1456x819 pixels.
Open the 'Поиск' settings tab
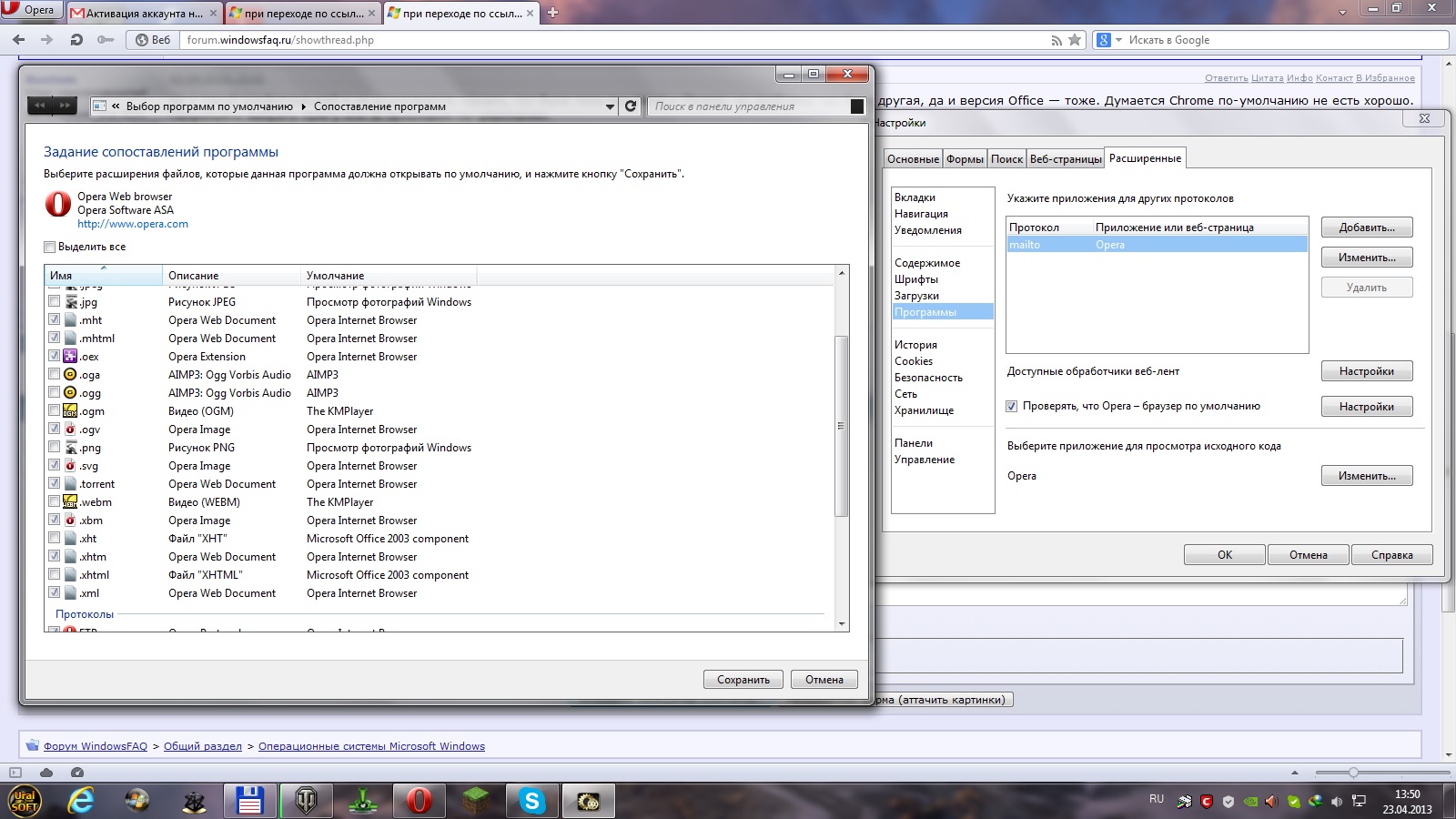click(1006, 159)
